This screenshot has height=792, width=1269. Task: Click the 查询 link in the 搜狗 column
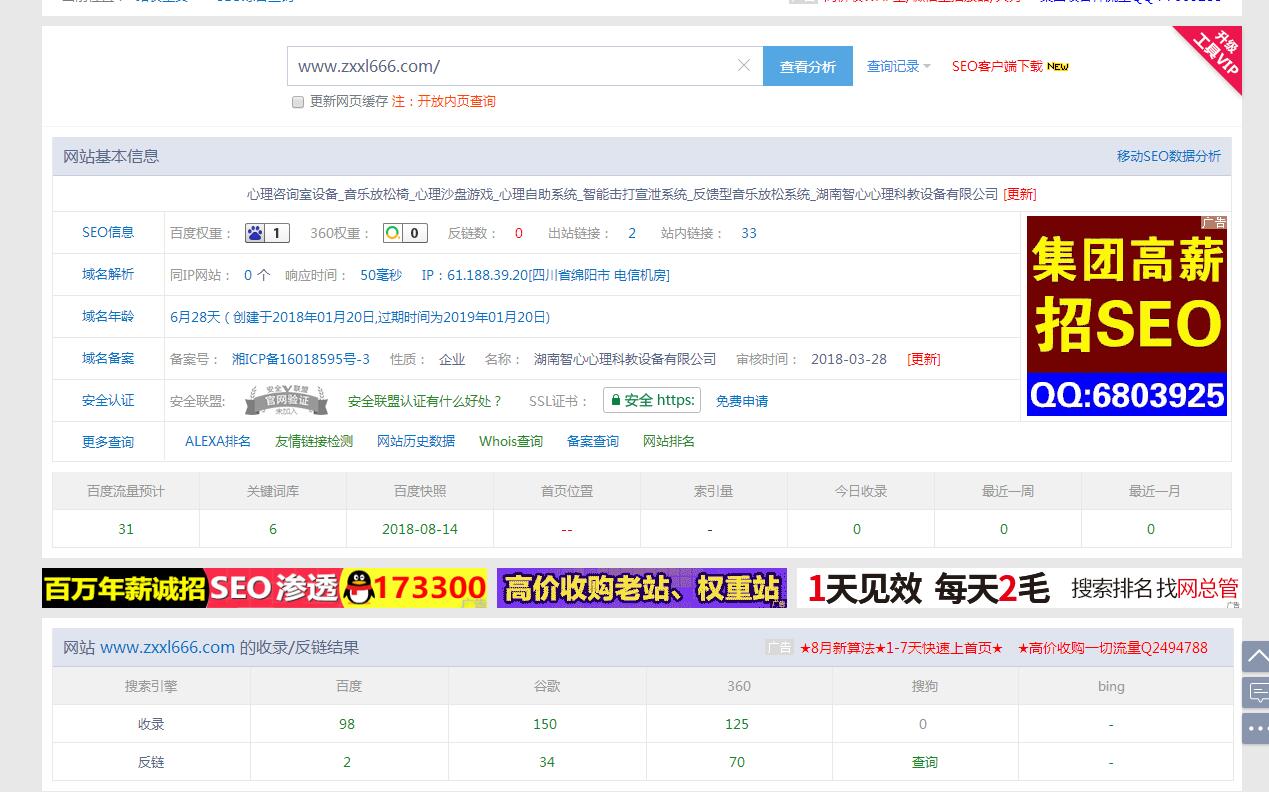pyautogui.click(x=925, y=762)
